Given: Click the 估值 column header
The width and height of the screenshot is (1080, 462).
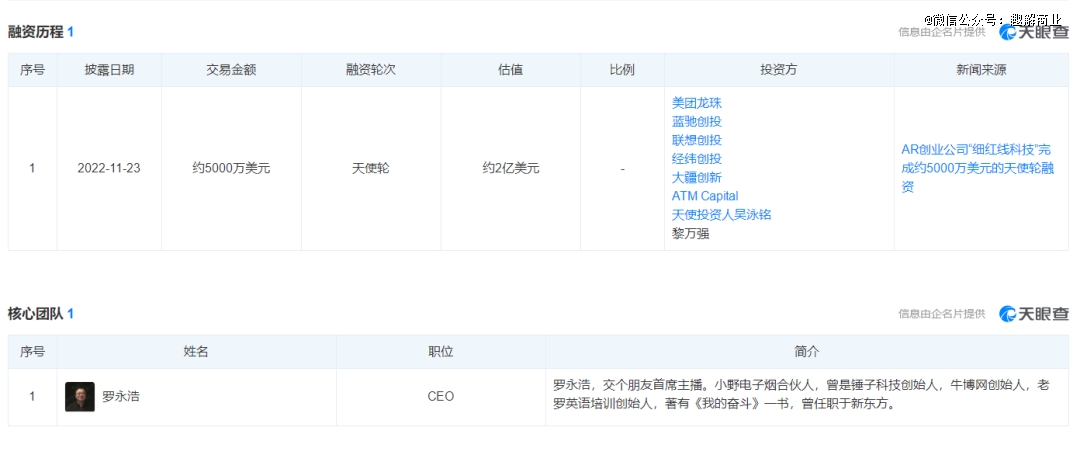Looking at the screenshot, I should pos(510,70).
